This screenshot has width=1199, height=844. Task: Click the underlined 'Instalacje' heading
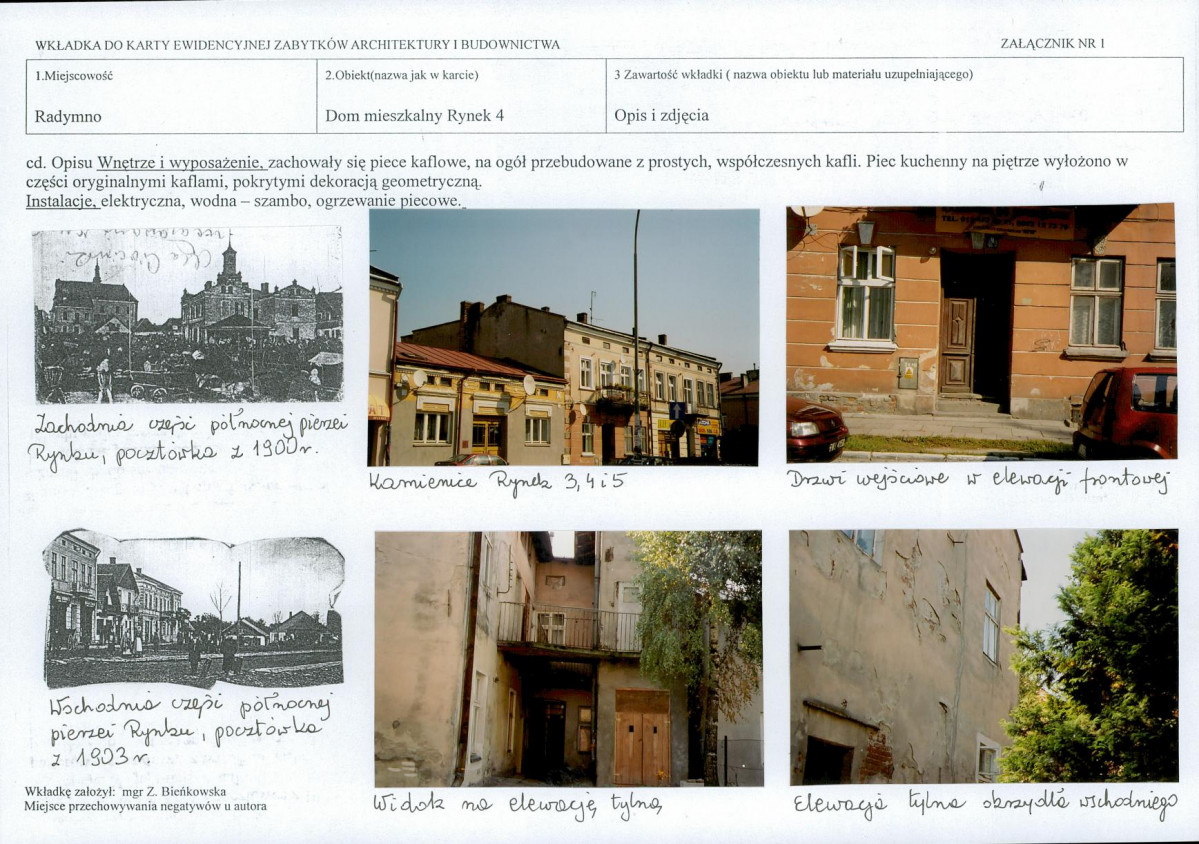pyautogui.click(x=62, y=201)
